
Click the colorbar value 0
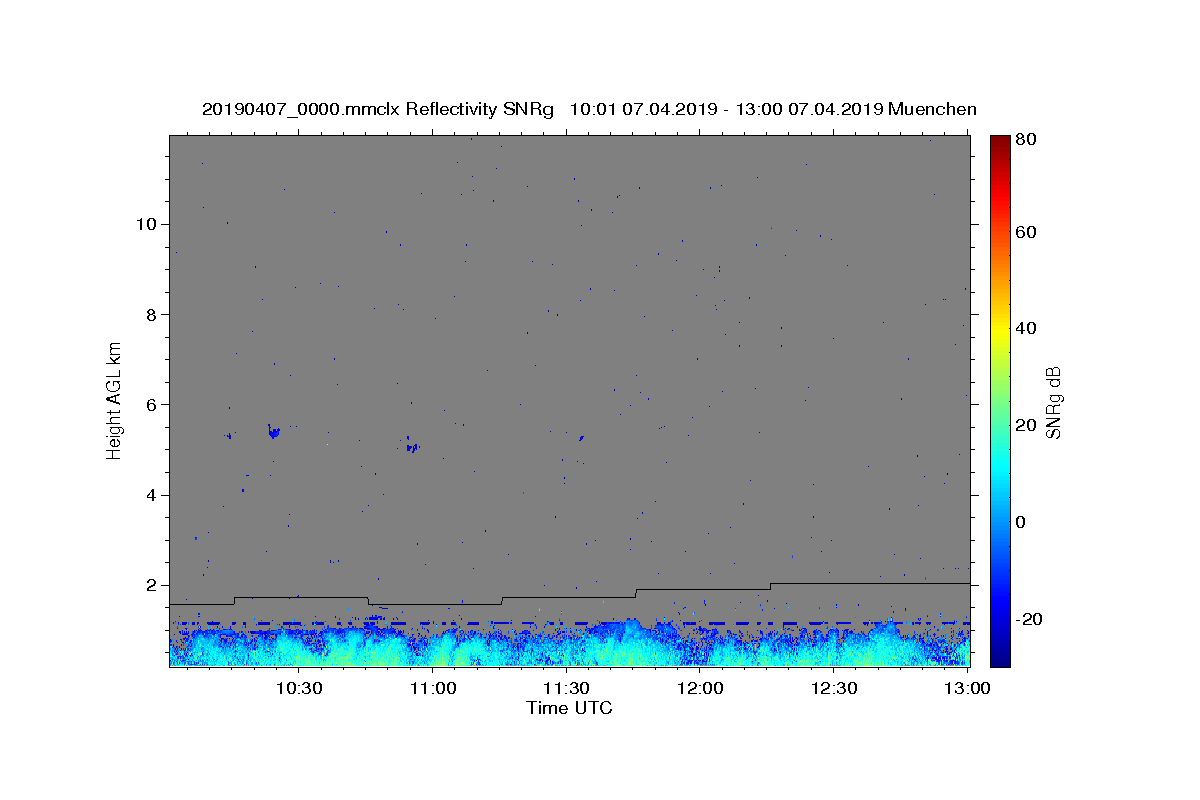[1020, 523]
